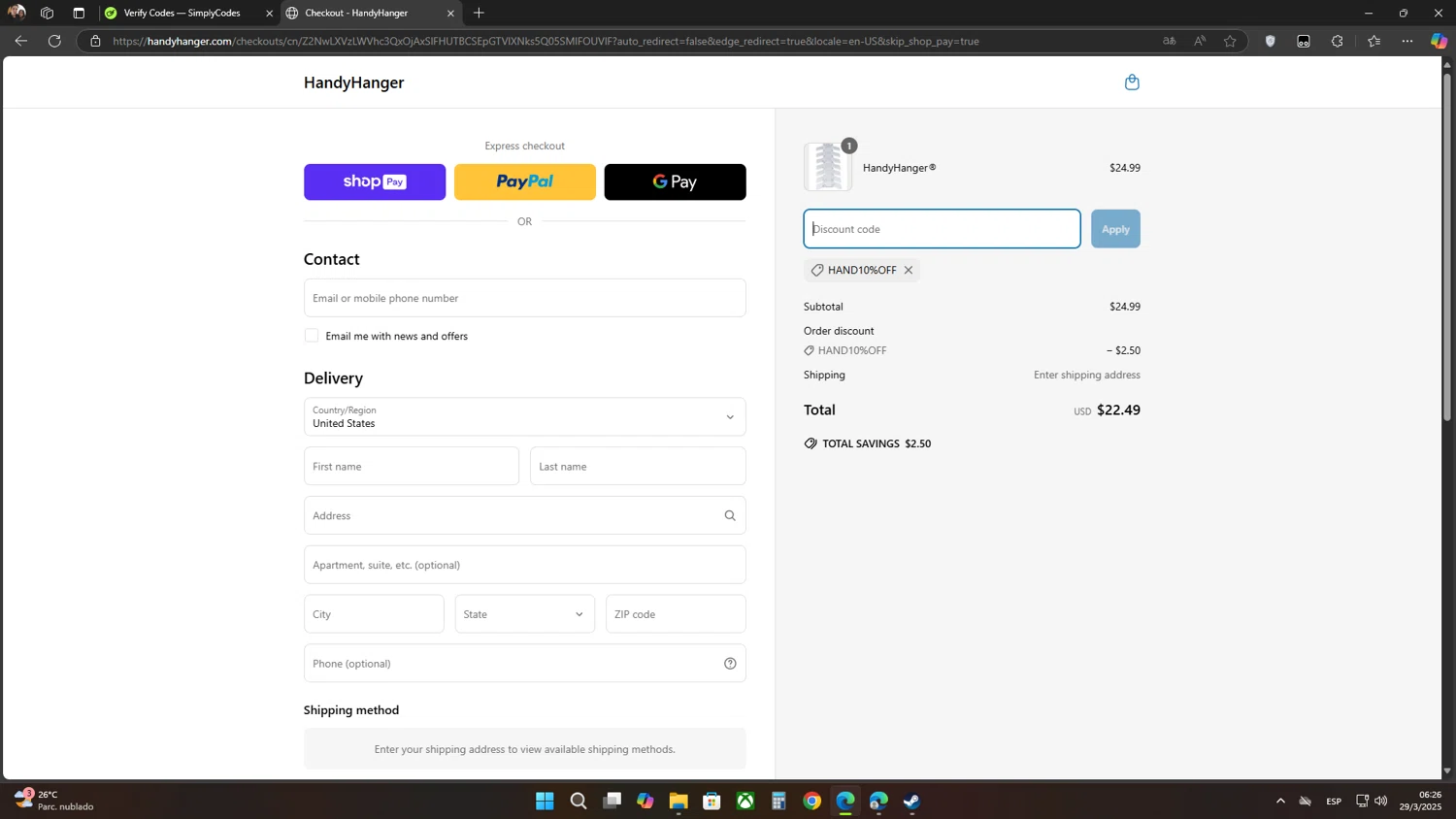Screen dimensions: 1456x819
Task: Open the clock and date flyout
Action: coord(1421,801)
